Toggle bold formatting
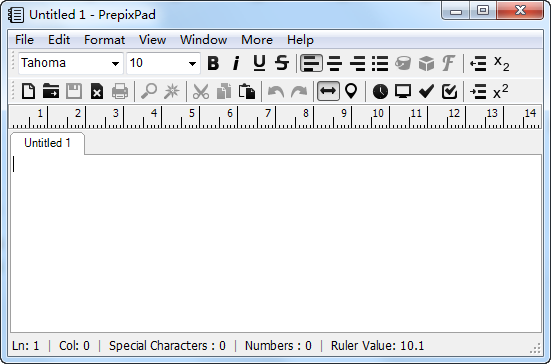 pyautogui.click(x=213, y=63)
